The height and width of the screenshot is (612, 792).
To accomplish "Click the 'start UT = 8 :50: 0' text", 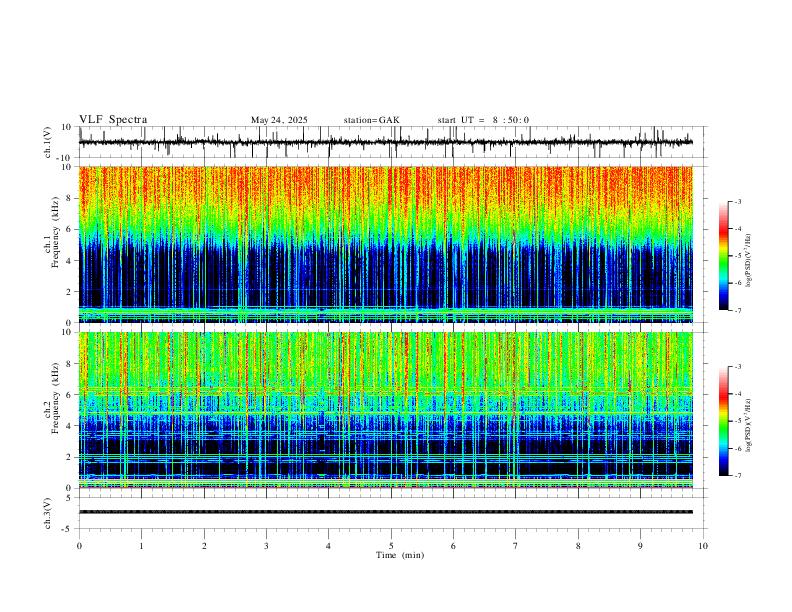I will [483, 120].
